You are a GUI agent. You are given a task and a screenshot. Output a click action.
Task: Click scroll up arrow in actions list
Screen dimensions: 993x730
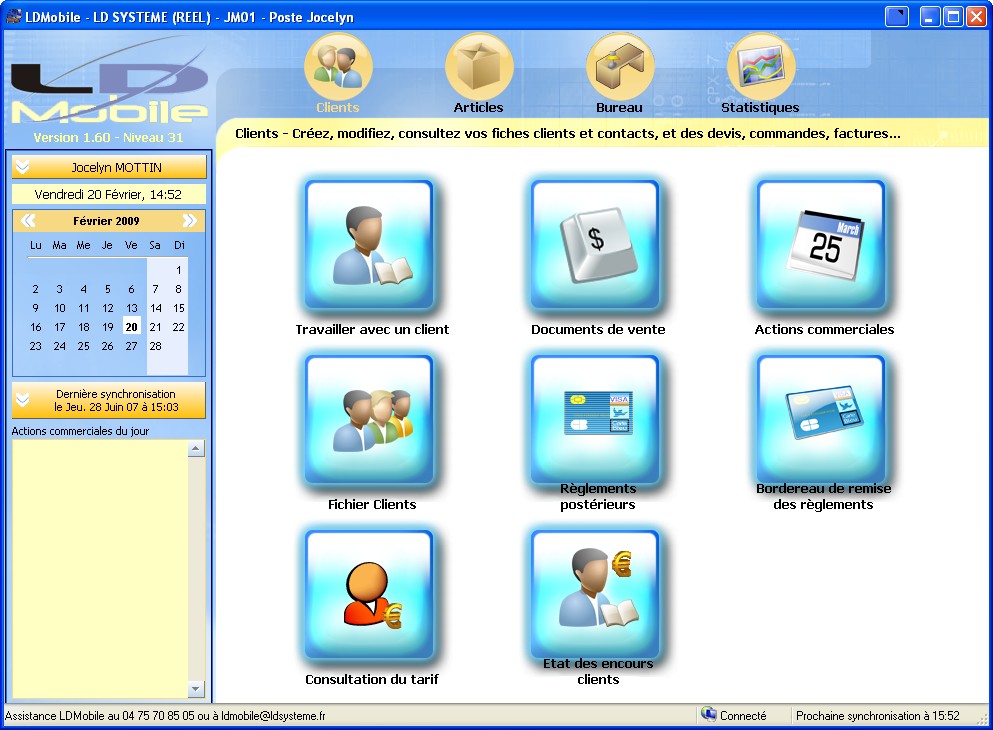tap(196, 449)
